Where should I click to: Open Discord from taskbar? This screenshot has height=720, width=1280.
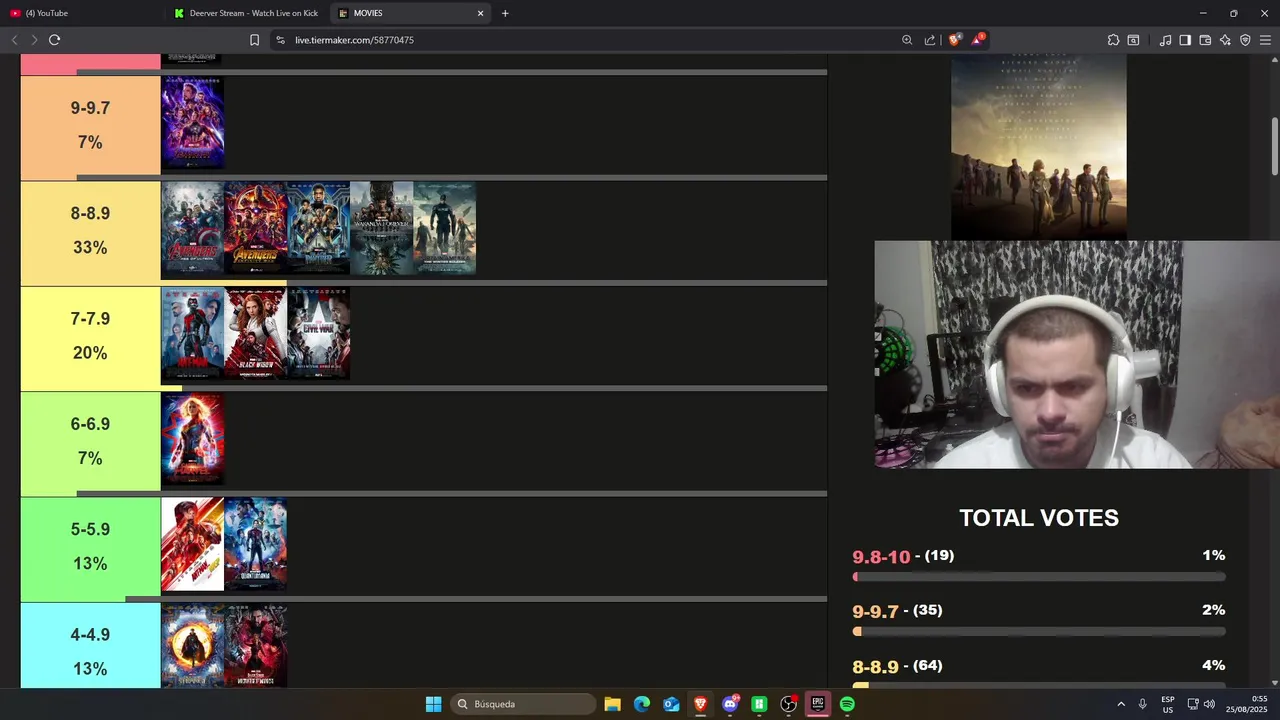click(730, 704)
